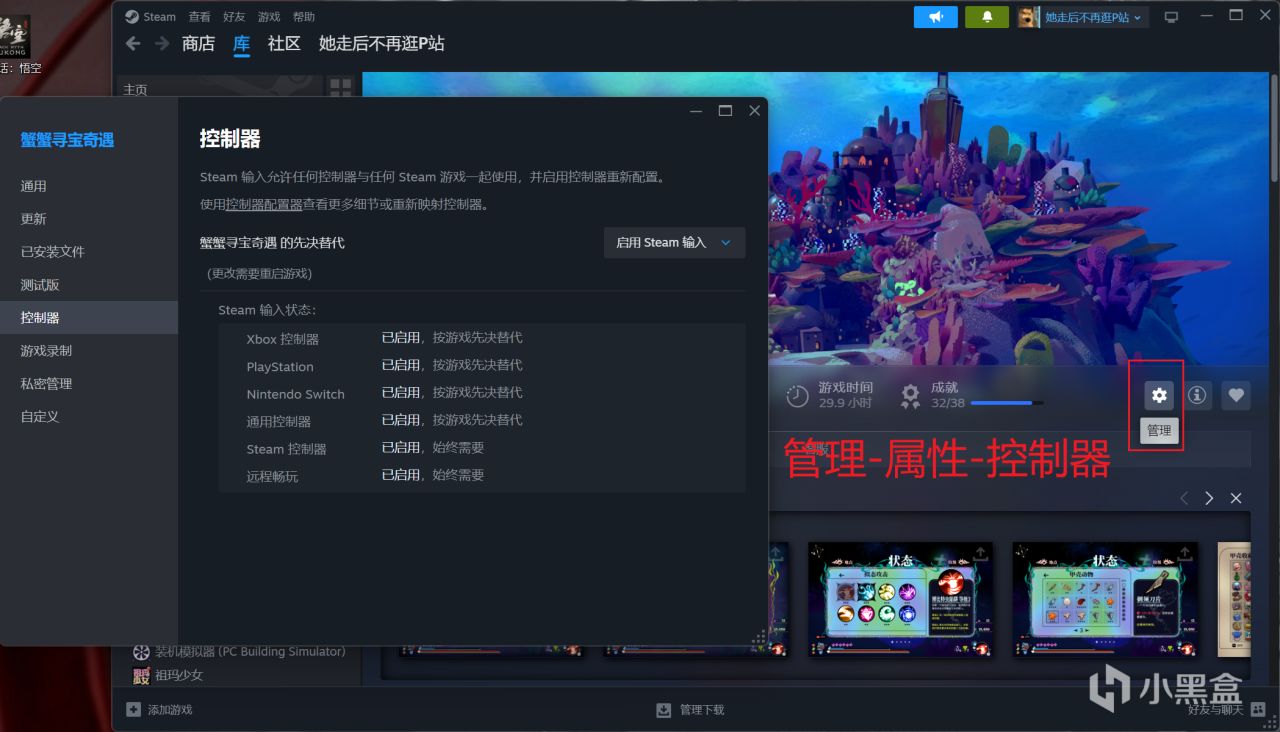Click the achievements progress bar
The width and height of the screenshot is (1280, 732).
point(1007,403)
